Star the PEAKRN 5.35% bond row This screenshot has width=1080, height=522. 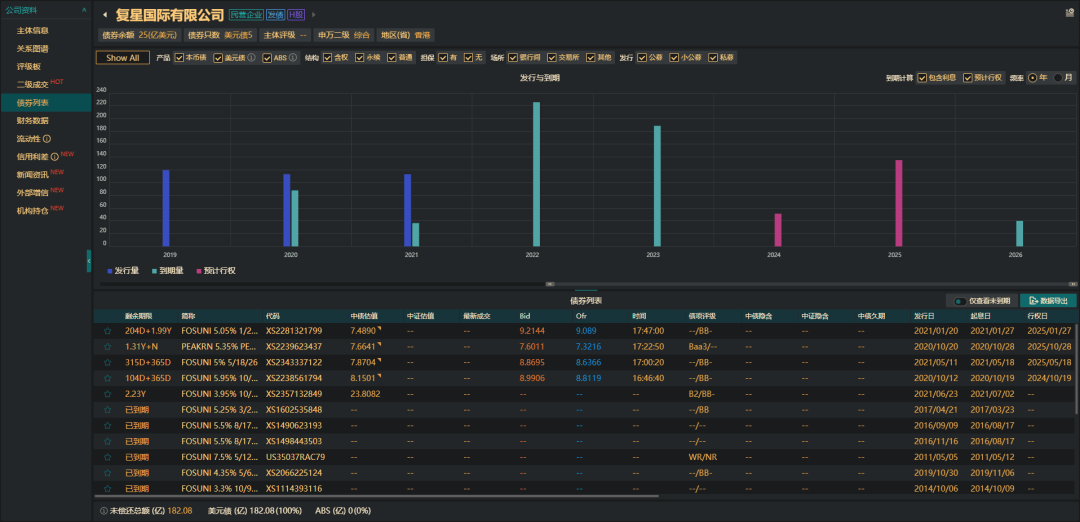(107, 347)
